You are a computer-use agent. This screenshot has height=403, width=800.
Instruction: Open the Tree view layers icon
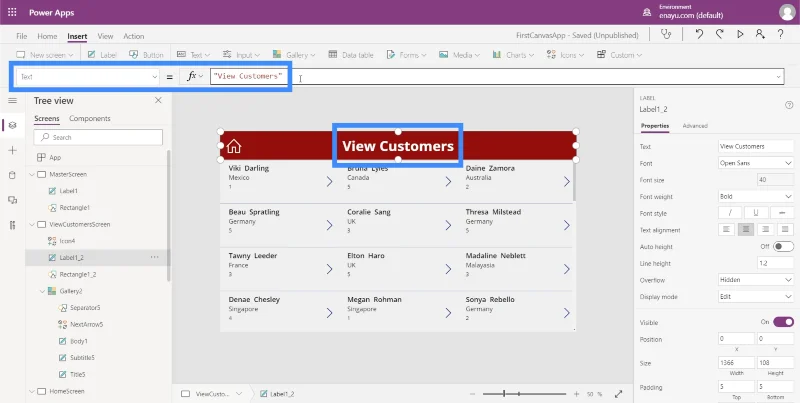[12, 125]
